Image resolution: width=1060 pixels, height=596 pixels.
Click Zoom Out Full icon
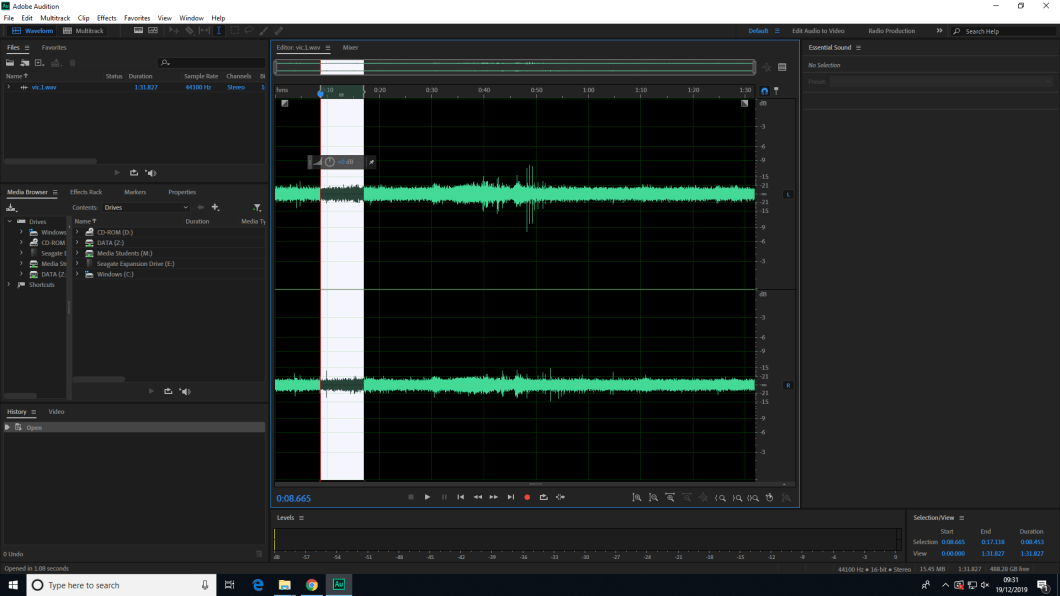point(703,497)
